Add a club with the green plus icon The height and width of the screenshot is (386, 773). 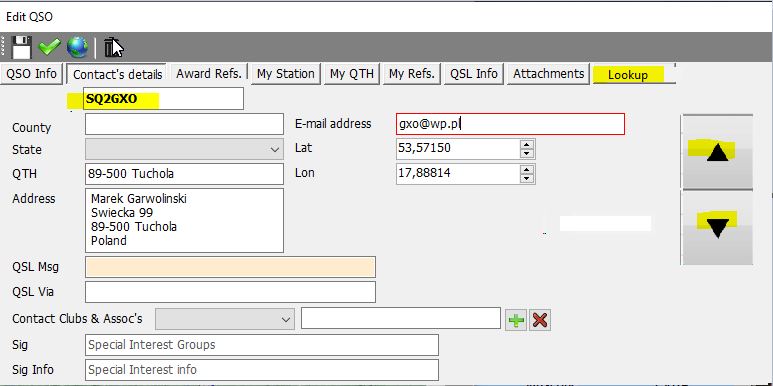click(516, 320)
